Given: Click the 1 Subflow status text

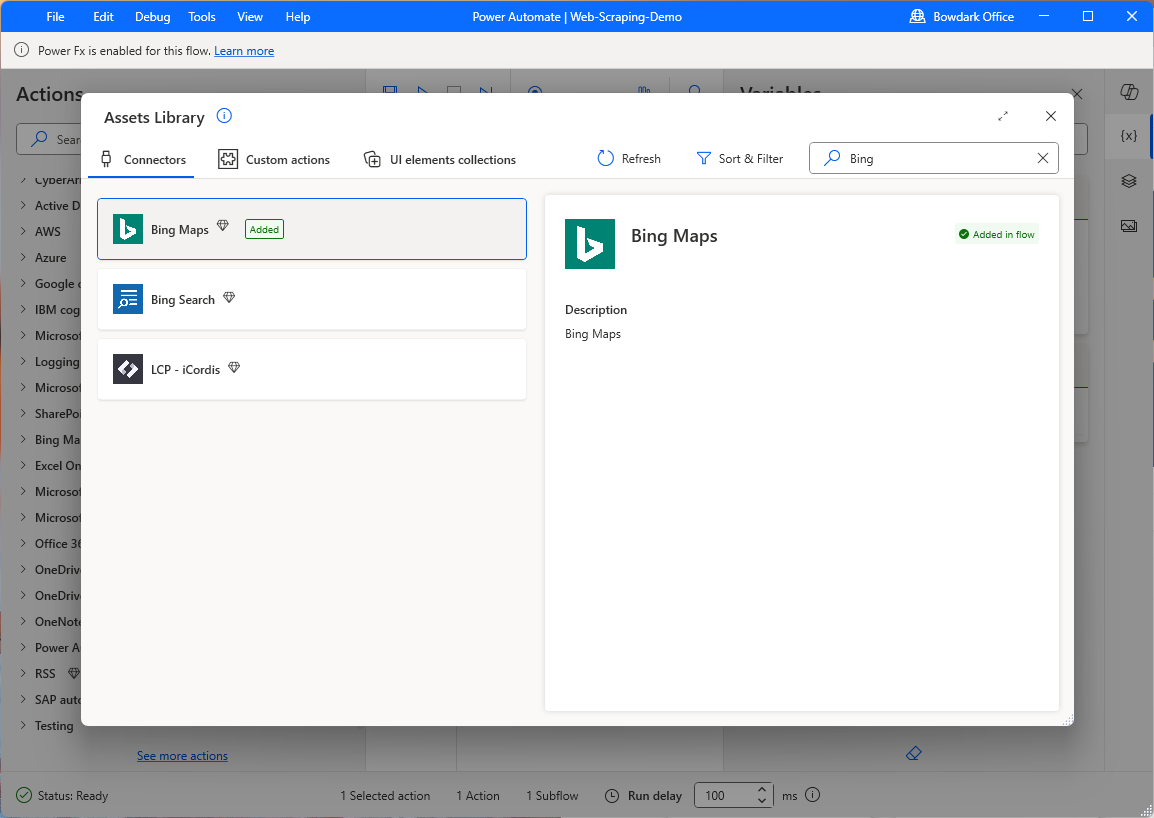Looking at the screenshot, I should 552,796.
